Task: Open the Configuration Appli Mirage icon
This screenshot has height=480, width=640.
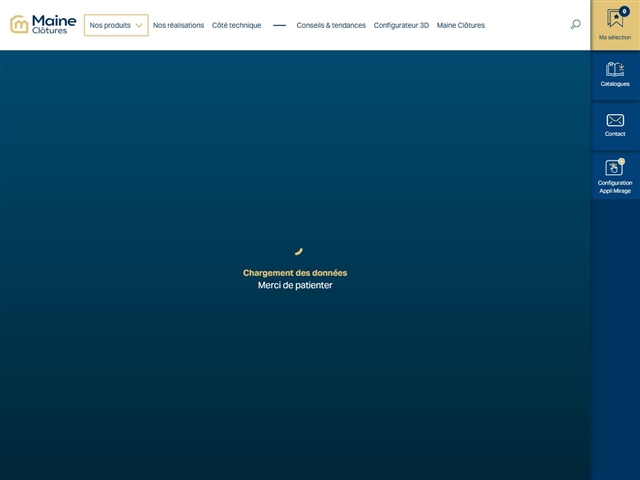Action: (x=614, y=168)
